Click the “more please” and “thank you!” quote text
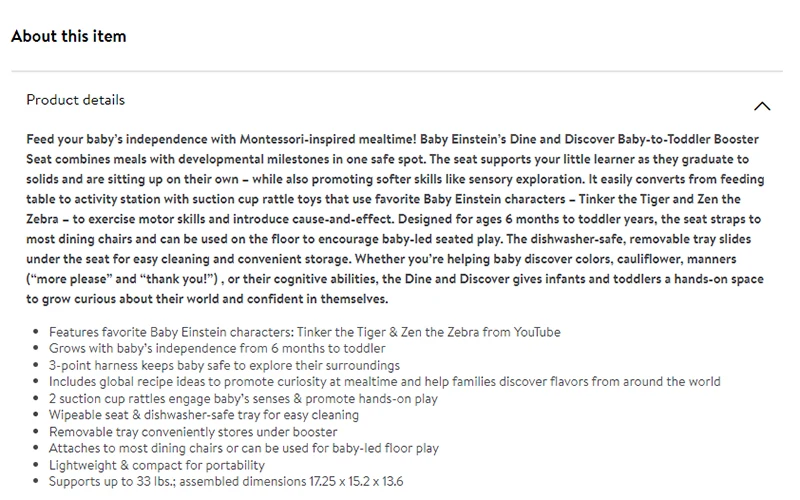The height and width of the screenshot is (500, 800). (122, 279)
